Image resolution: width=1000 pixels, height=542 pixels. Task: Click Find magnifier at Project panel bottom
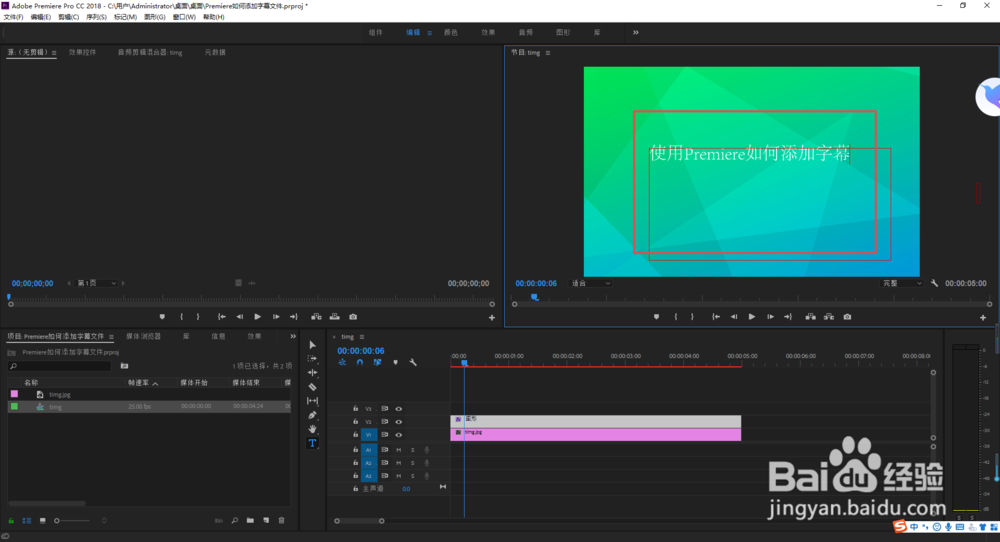(x=235, y=520)
